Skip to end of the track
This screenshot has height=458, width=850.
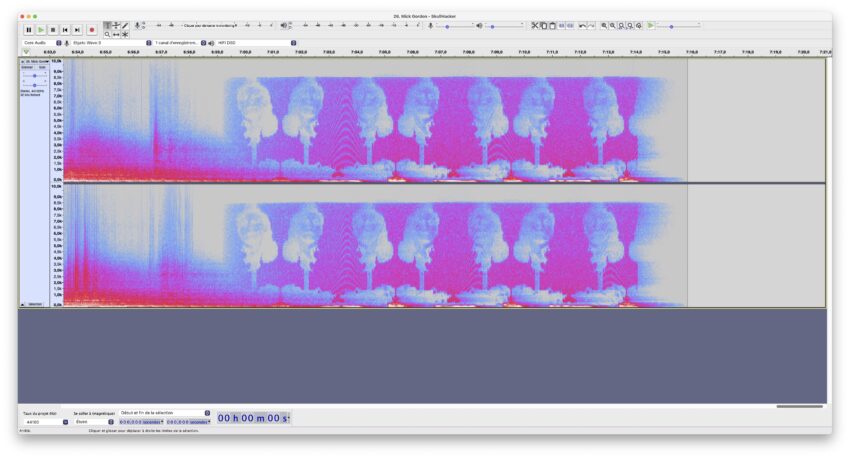point(77,30)
